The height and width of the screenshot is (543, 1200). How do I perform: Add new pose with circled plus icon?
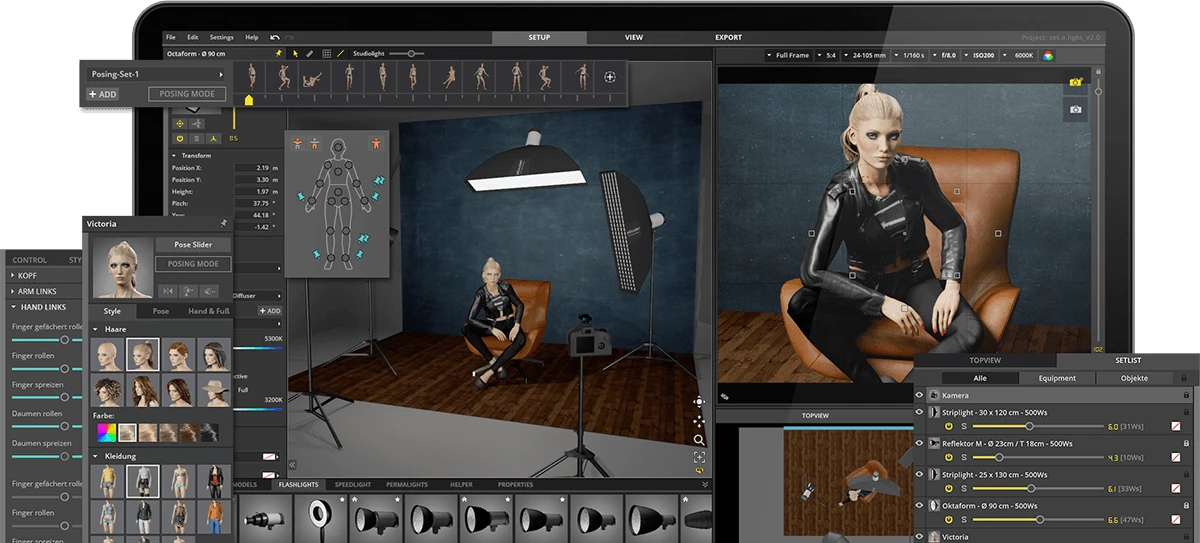pyautogui.click(x=609, y=77)
